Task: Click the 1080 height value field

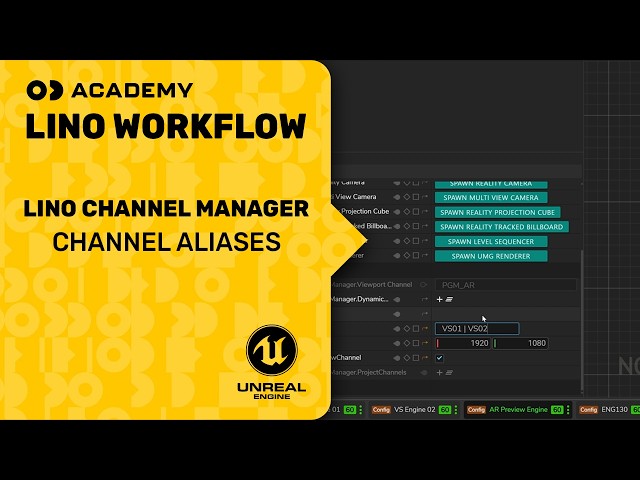Action: pos(520,343)
